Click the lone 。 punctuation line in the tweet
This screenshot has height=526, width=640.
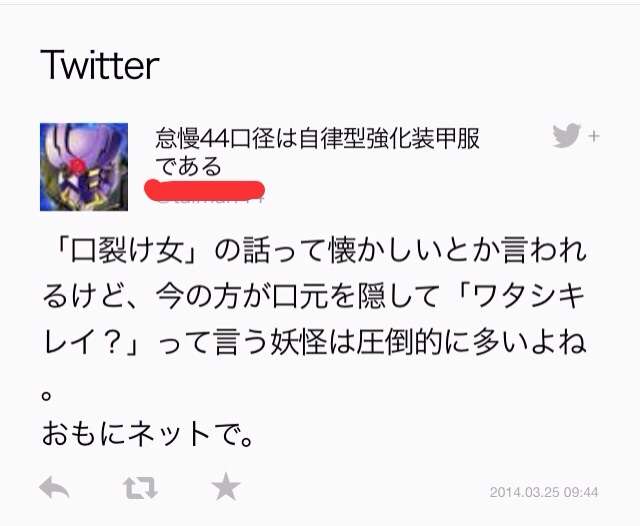coord(46,395)
